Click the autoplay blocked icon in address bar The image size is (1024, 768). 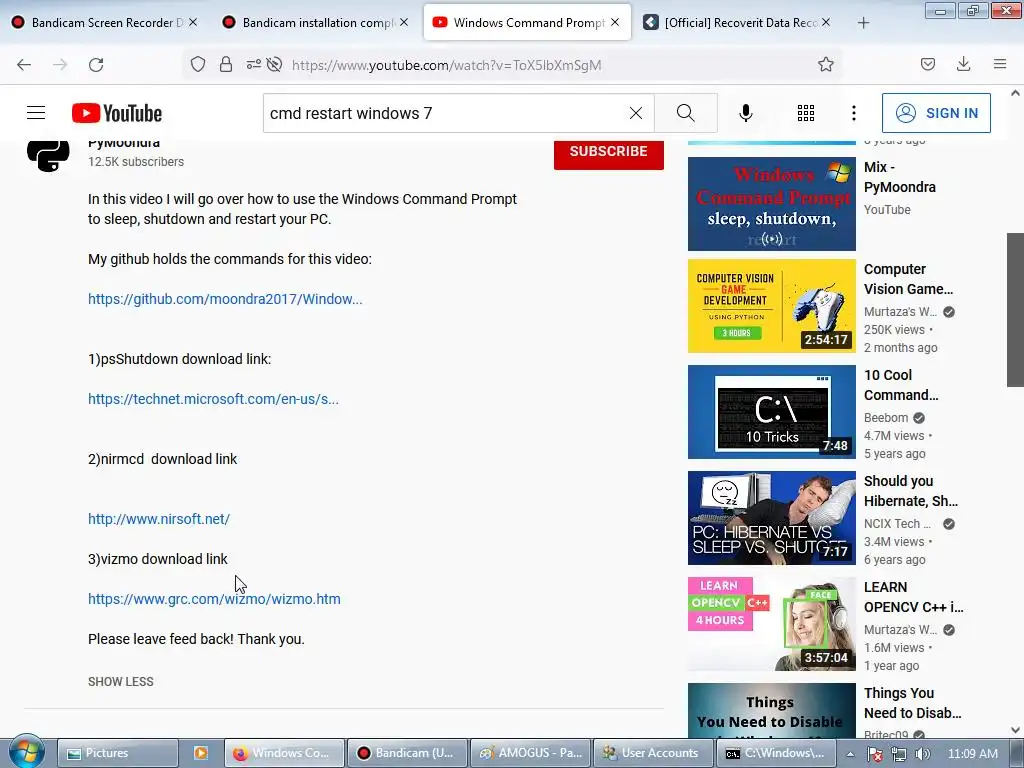coord(275,65)
